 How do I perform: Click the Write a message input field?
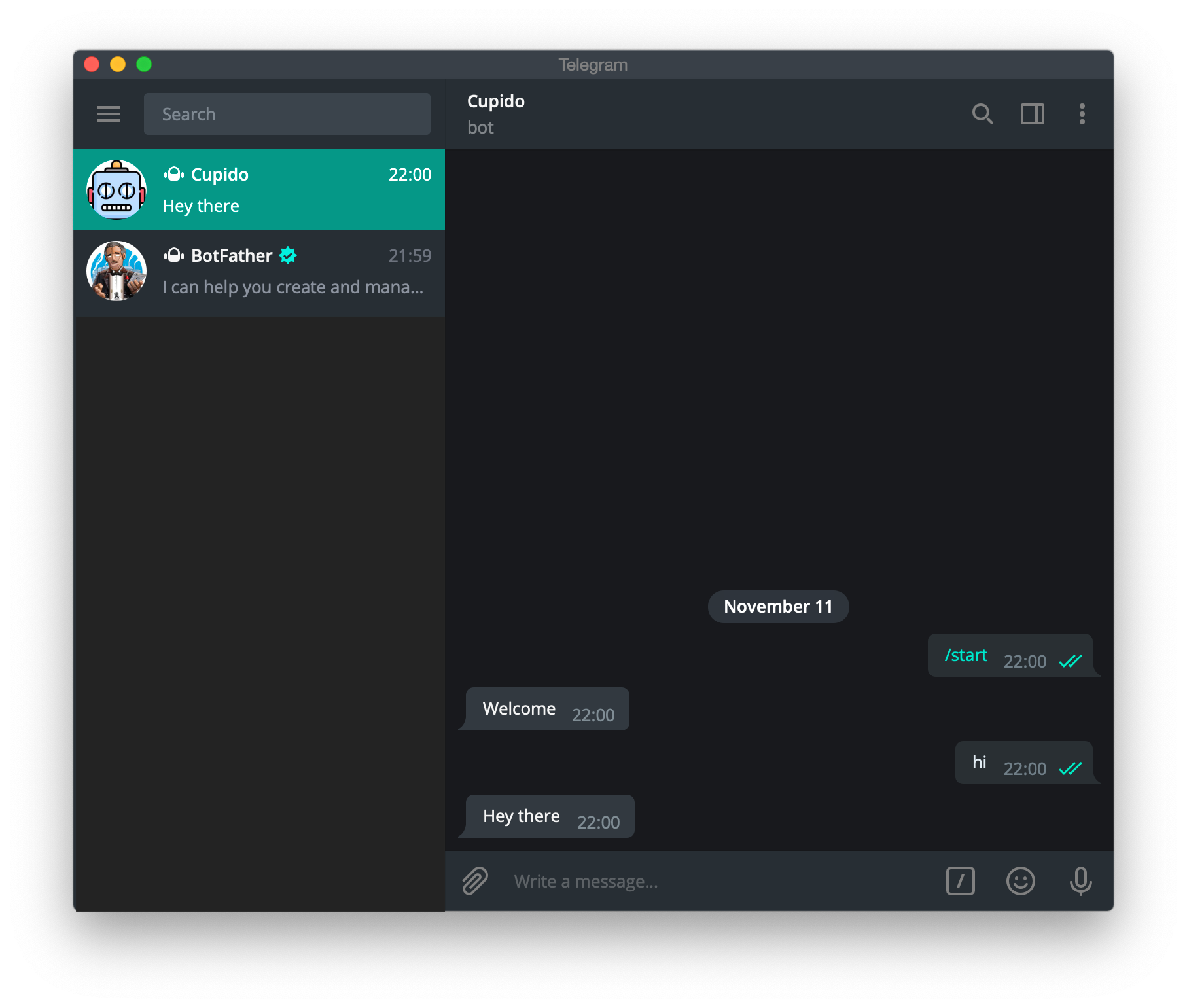654,880
